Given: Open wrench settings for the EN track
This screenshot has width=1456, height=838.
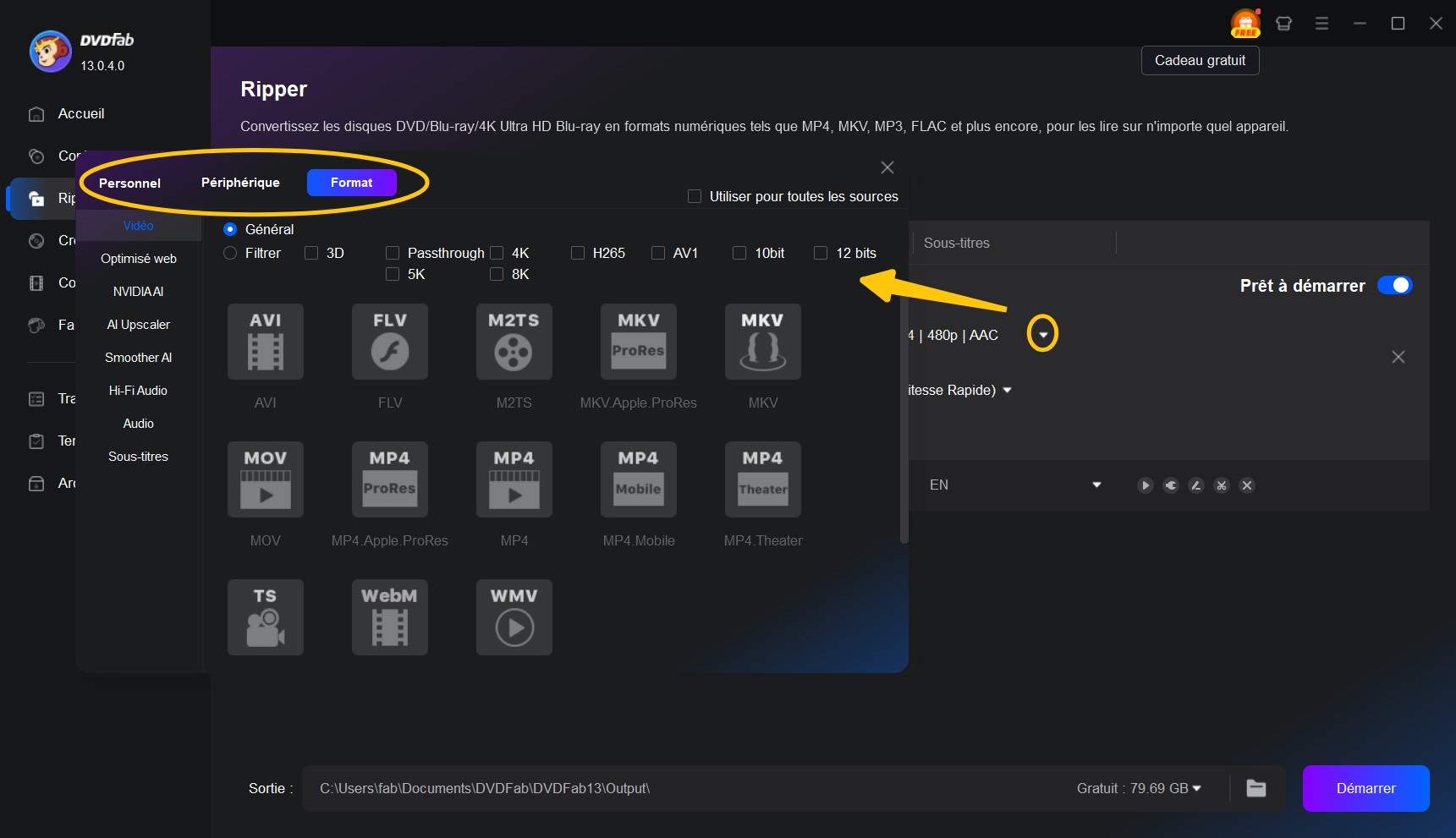Looking at the screenshot, I should [x=1171, y=485].
